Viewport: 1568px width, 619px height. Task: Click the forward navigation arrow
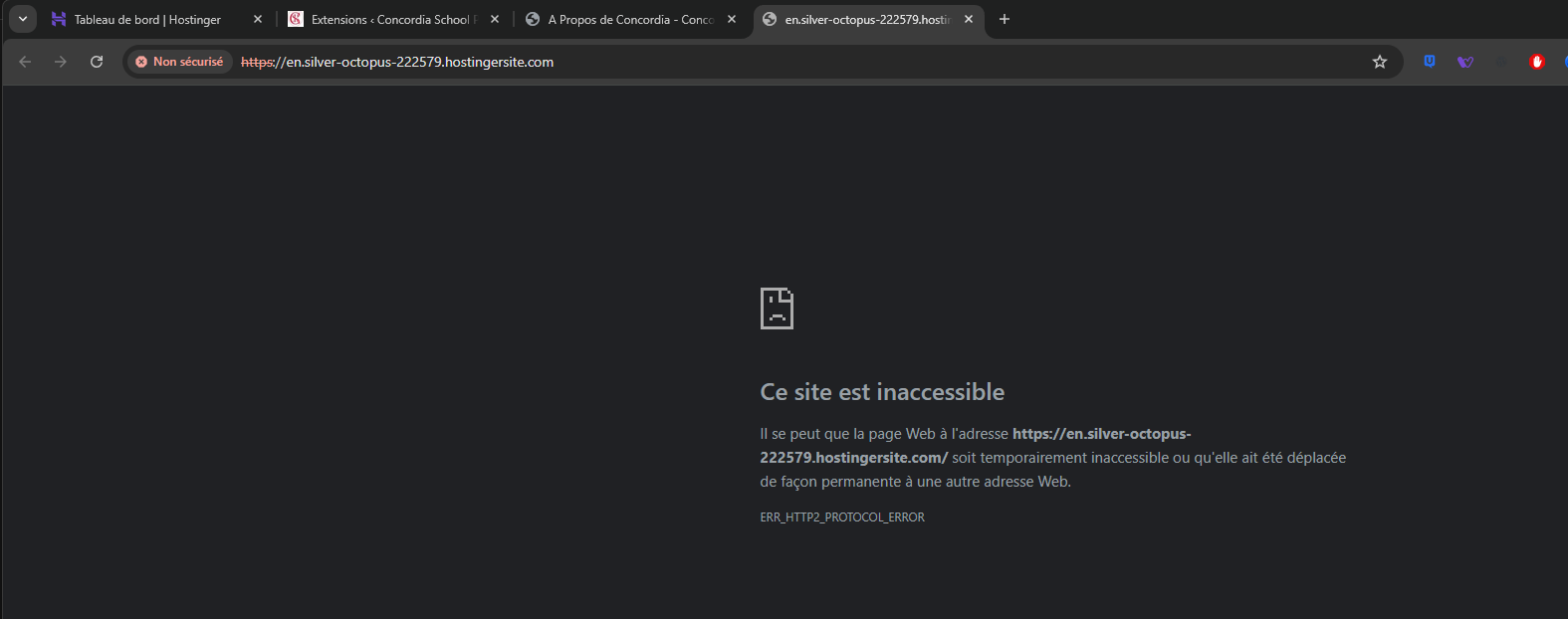pyautogui.click(x=61, y=62)
